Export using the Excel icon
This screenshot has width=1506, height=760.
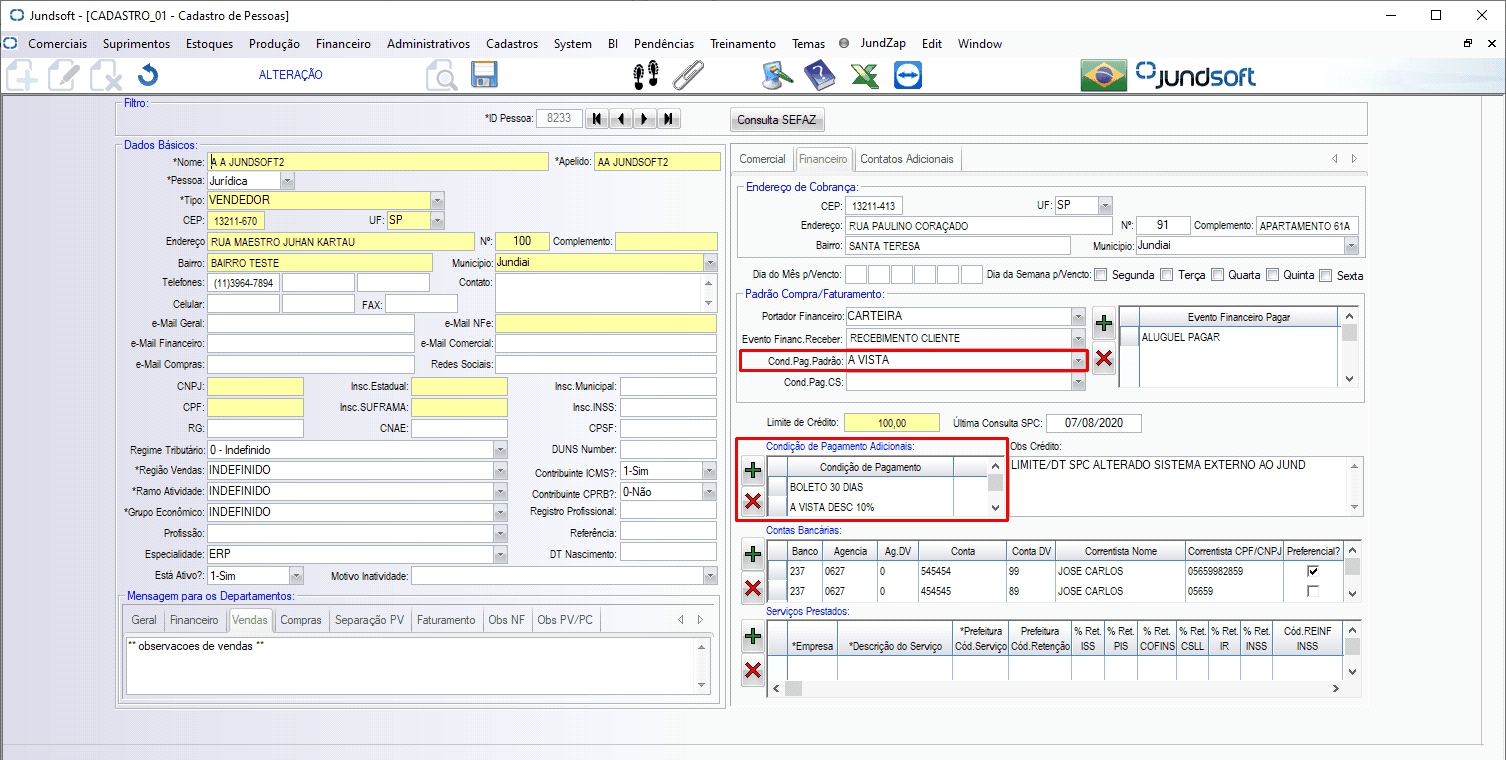coord(864,75)
